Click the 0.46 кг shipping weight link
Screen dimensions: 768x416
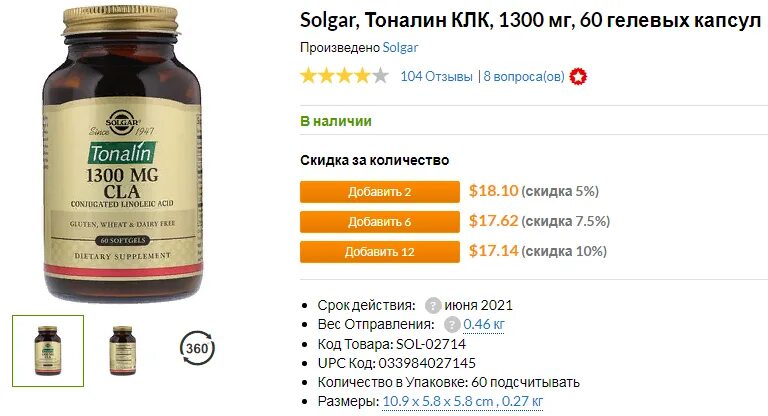483,324
